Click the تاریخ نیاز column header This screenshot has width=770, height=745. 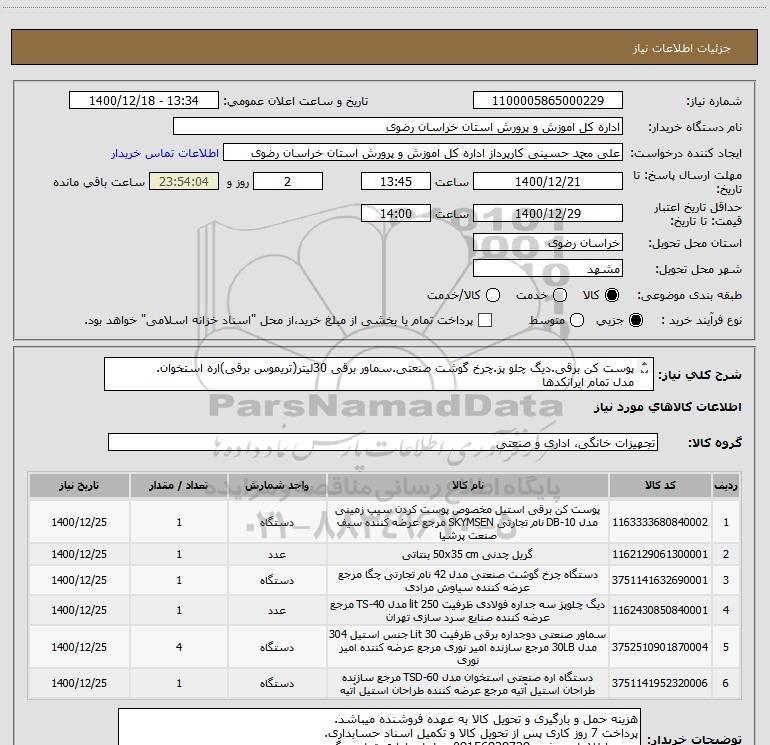[79, 485]
